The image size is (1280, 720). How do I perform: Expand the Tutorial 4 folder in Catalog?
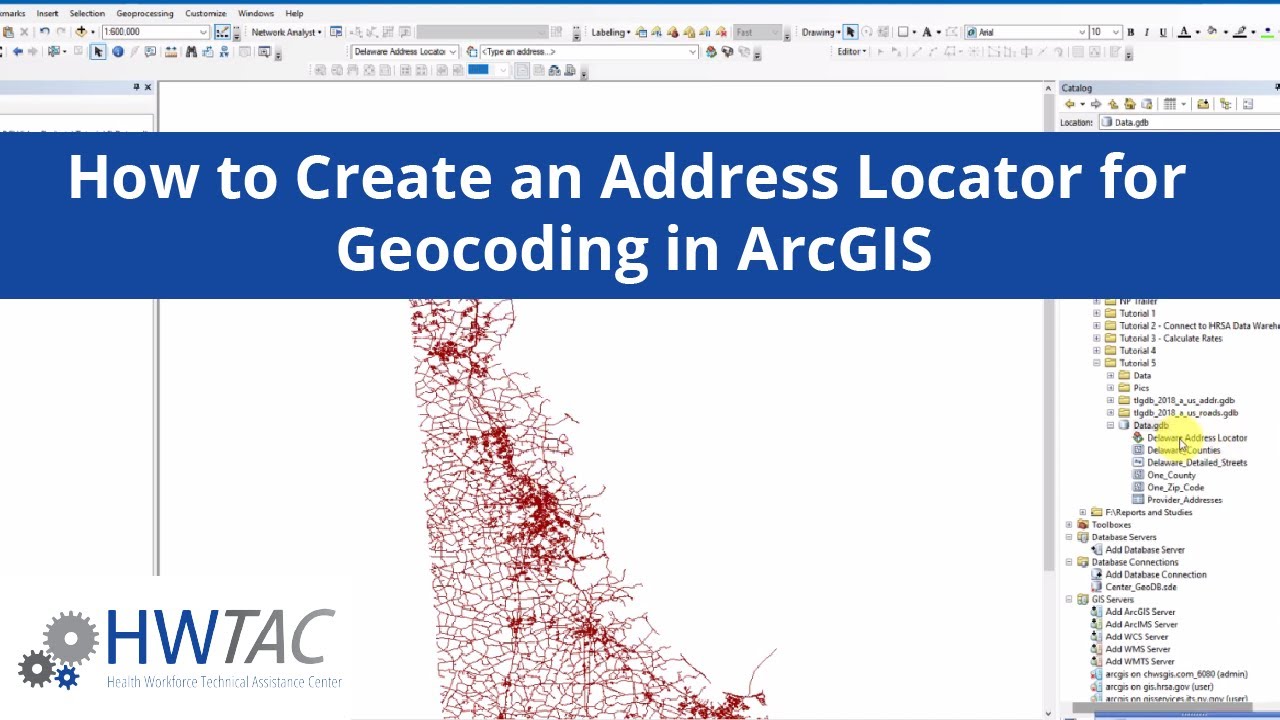(1095, 350)
